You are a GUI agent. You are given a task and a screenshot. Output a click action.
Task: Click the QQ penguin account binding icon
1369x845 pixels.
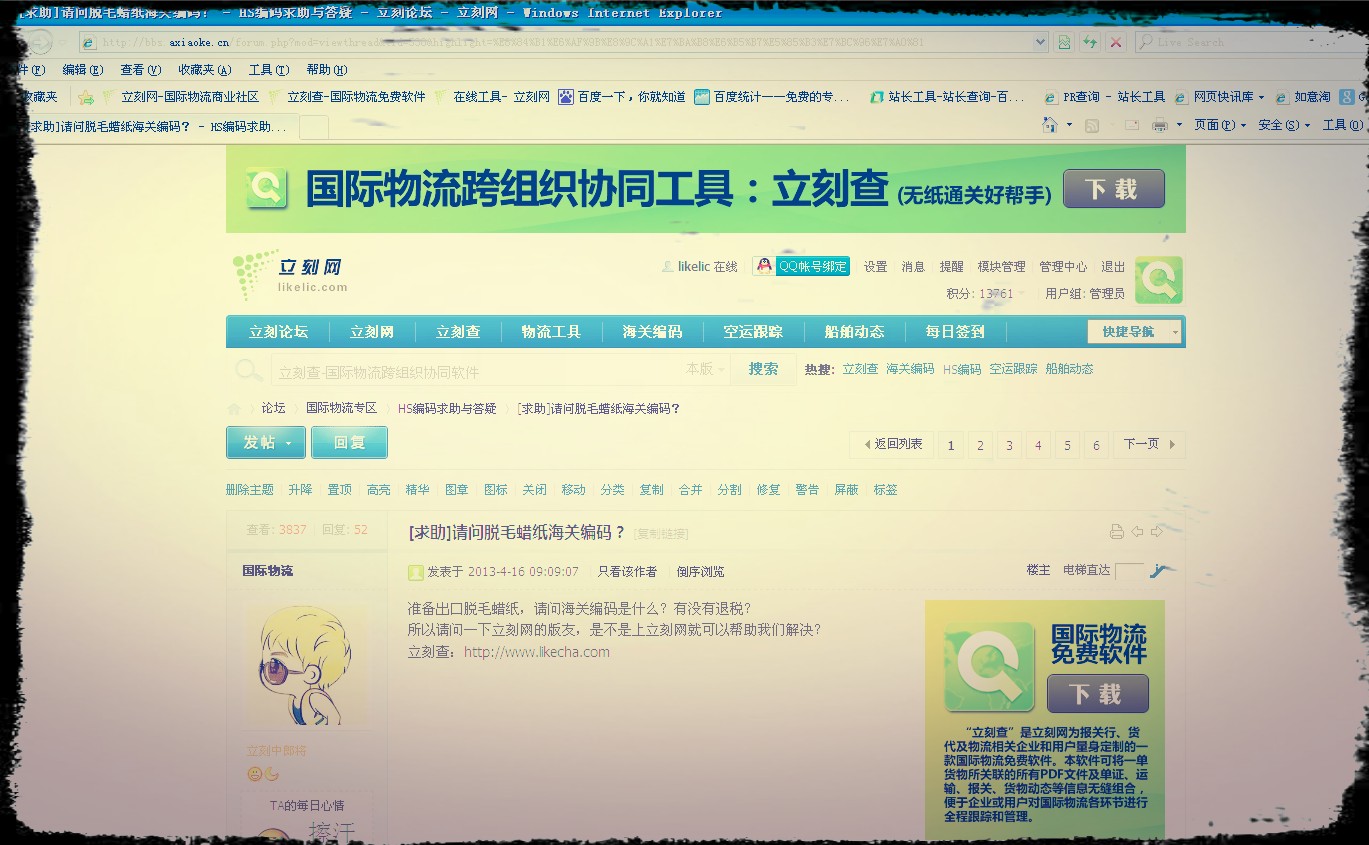pyautogui.click(x=764, y=266)
